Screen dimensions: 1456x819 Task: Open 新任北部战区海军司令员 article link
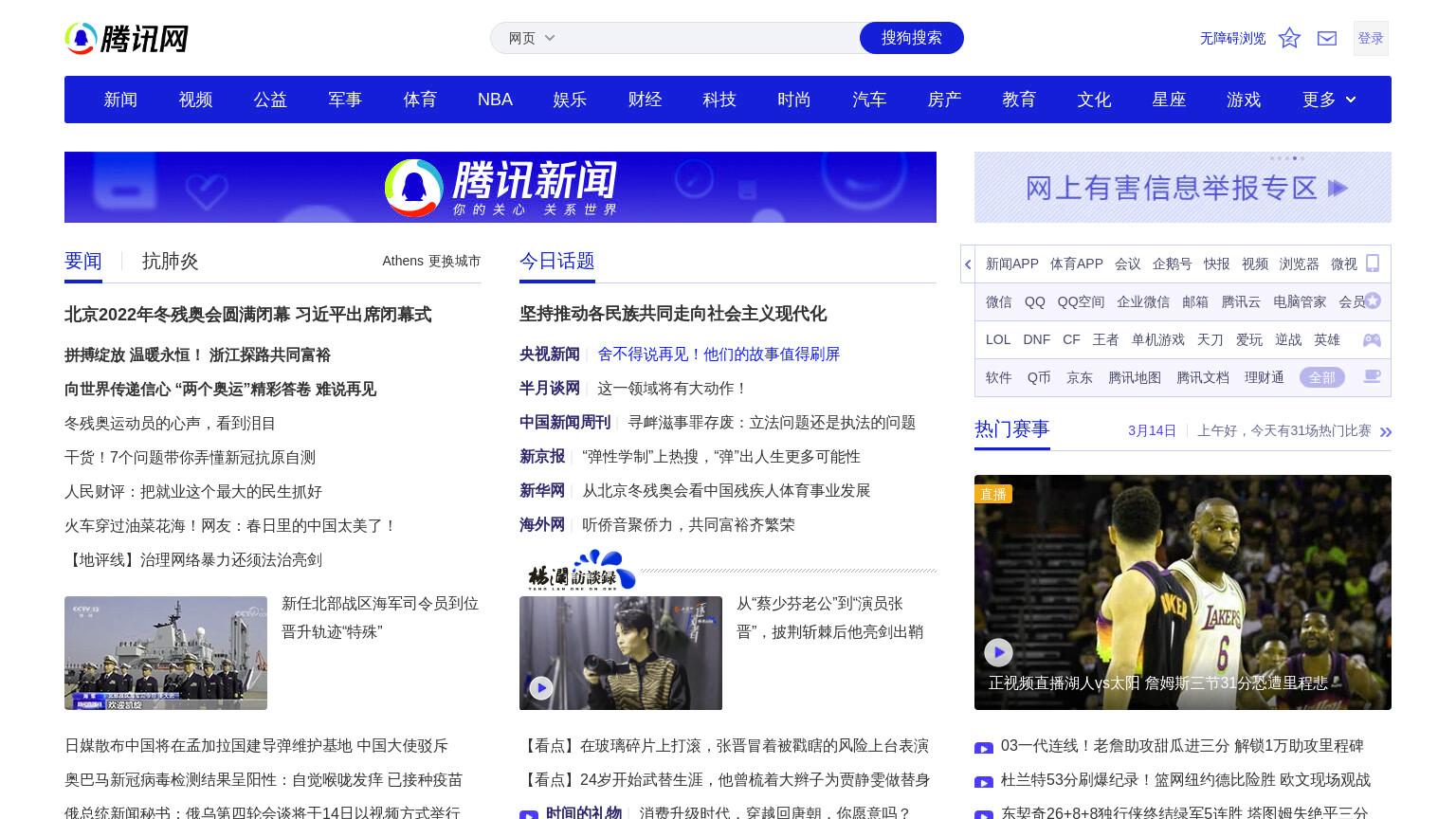[x=380, y=617]
